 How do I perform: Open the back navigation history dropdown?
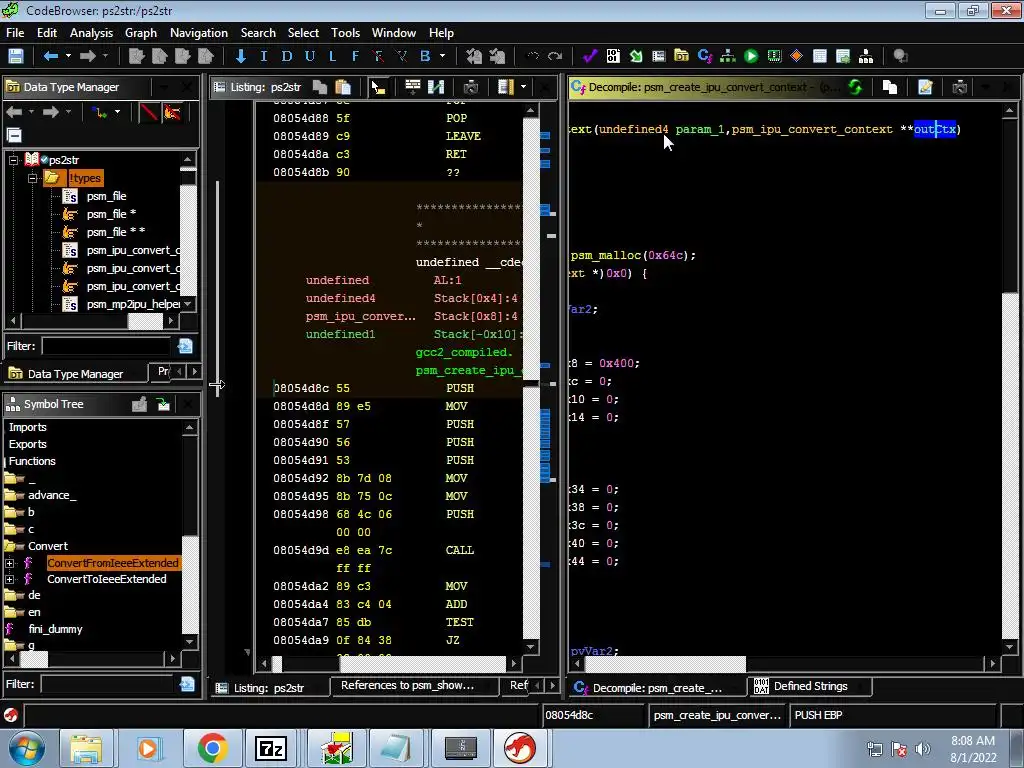[68, 56]
